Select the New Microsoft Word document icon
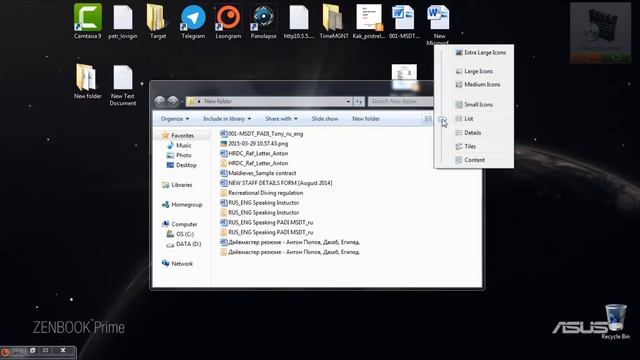The image size is (640, 360). (x=438, y=24)
